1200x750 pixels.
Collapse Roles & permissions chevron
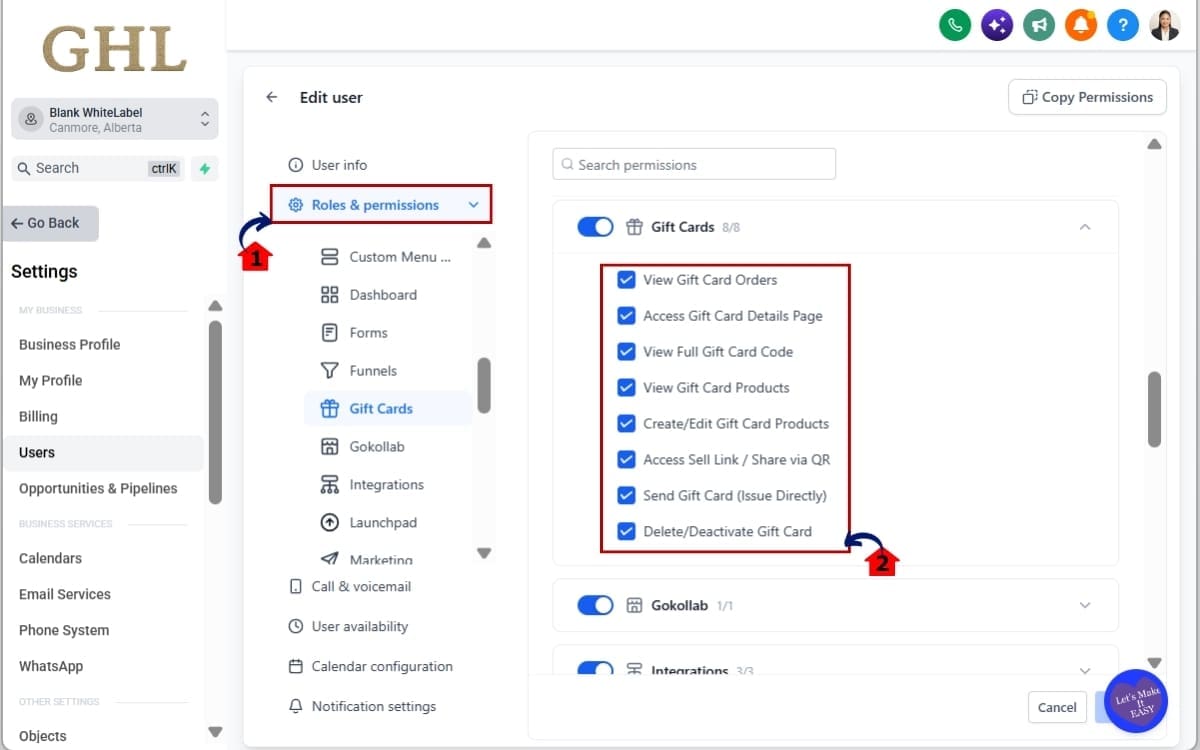(x=474, y=205)
